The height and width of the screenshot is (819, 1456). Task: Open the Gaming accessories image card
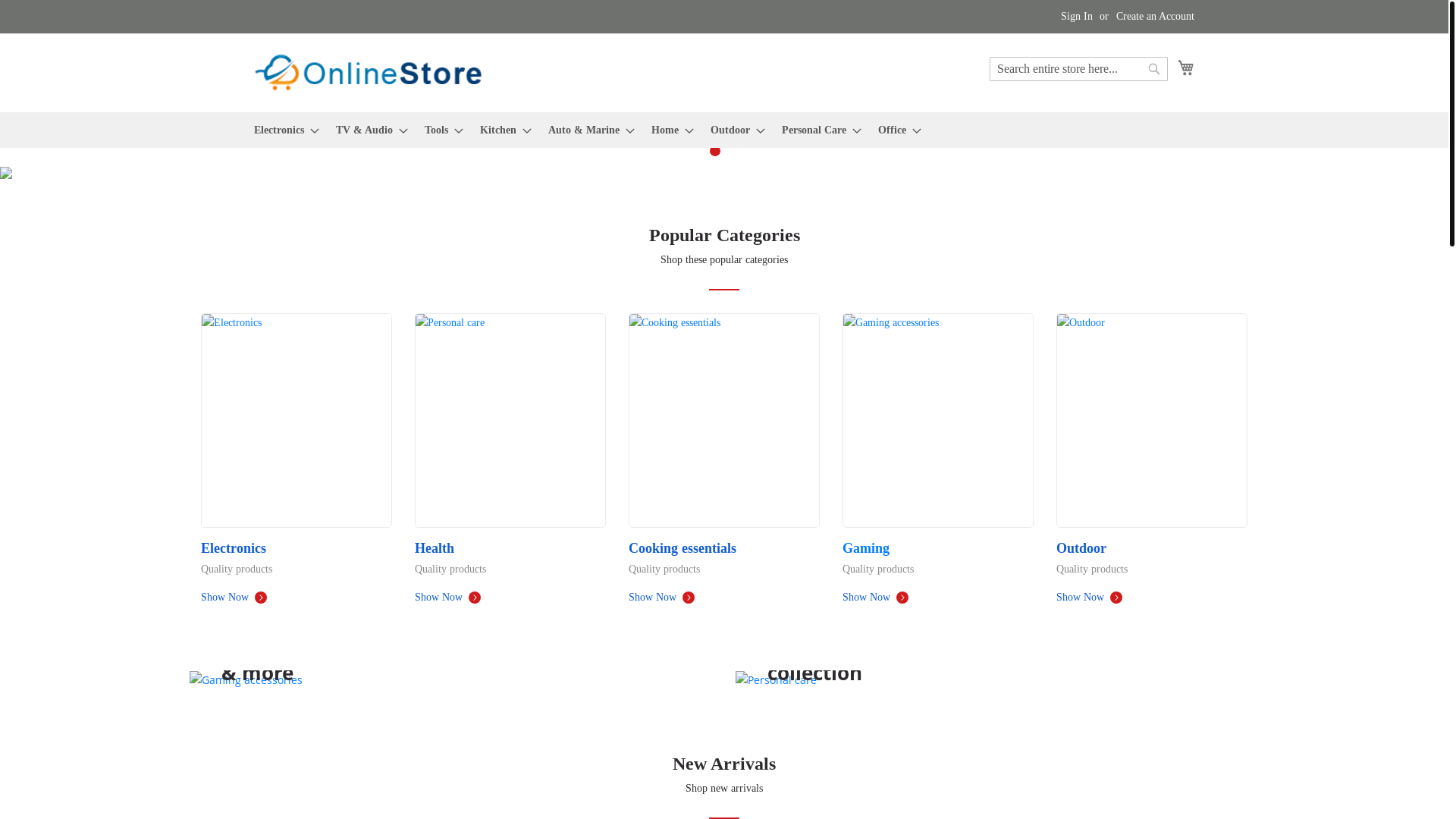point(938,420)
